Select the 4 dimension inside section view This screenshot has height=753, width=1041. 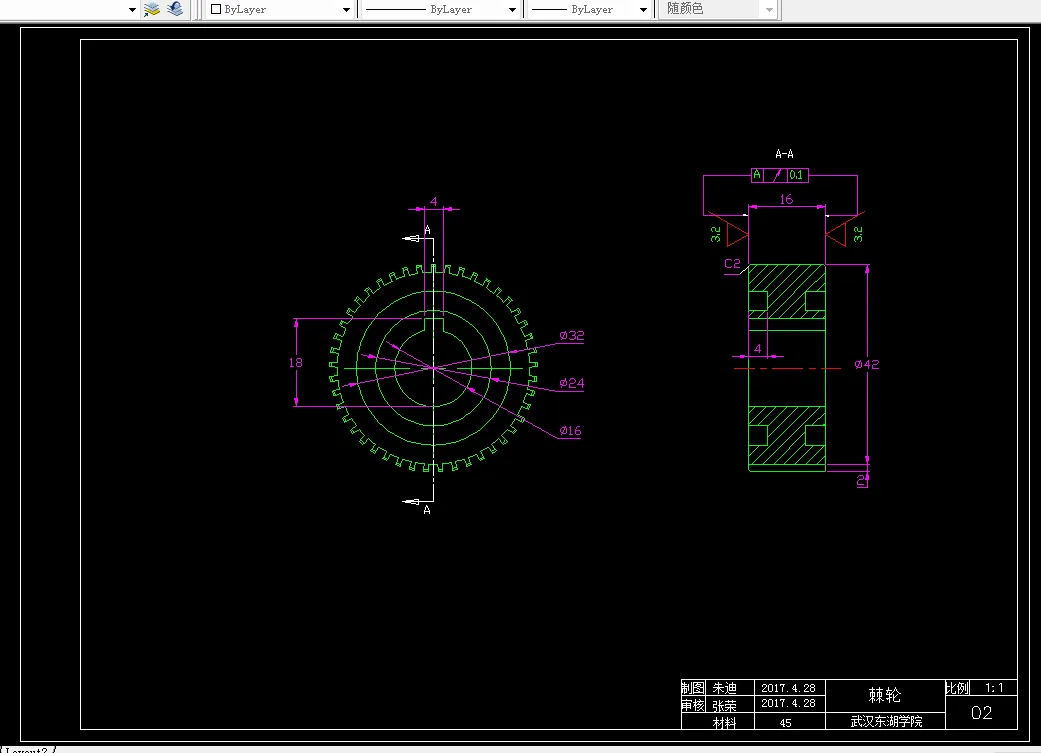758,349
